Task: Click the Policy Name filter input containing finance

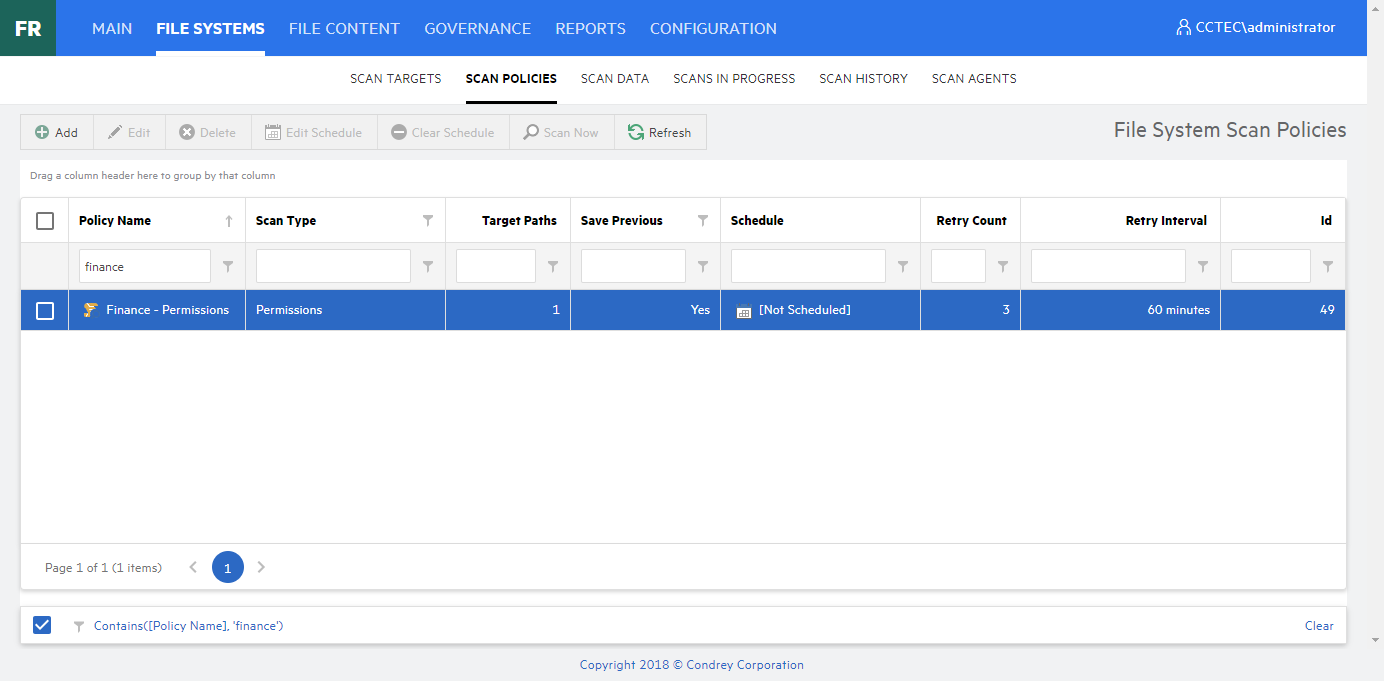Action: tap(145, 266)
